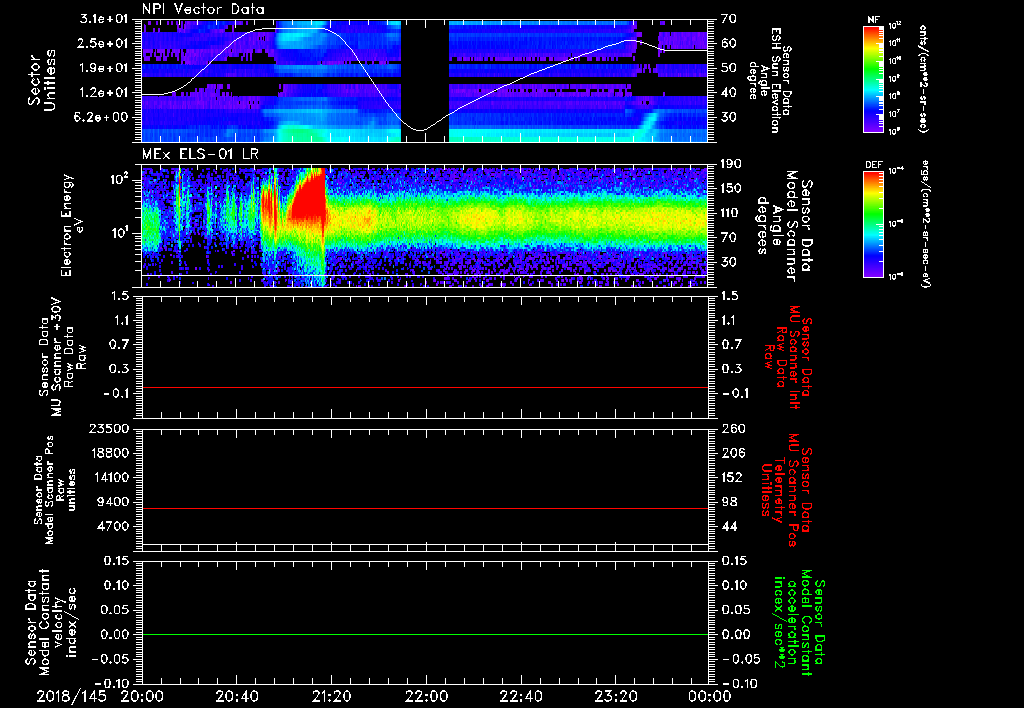Click the "110" scanner angle tick

(731, 213)
